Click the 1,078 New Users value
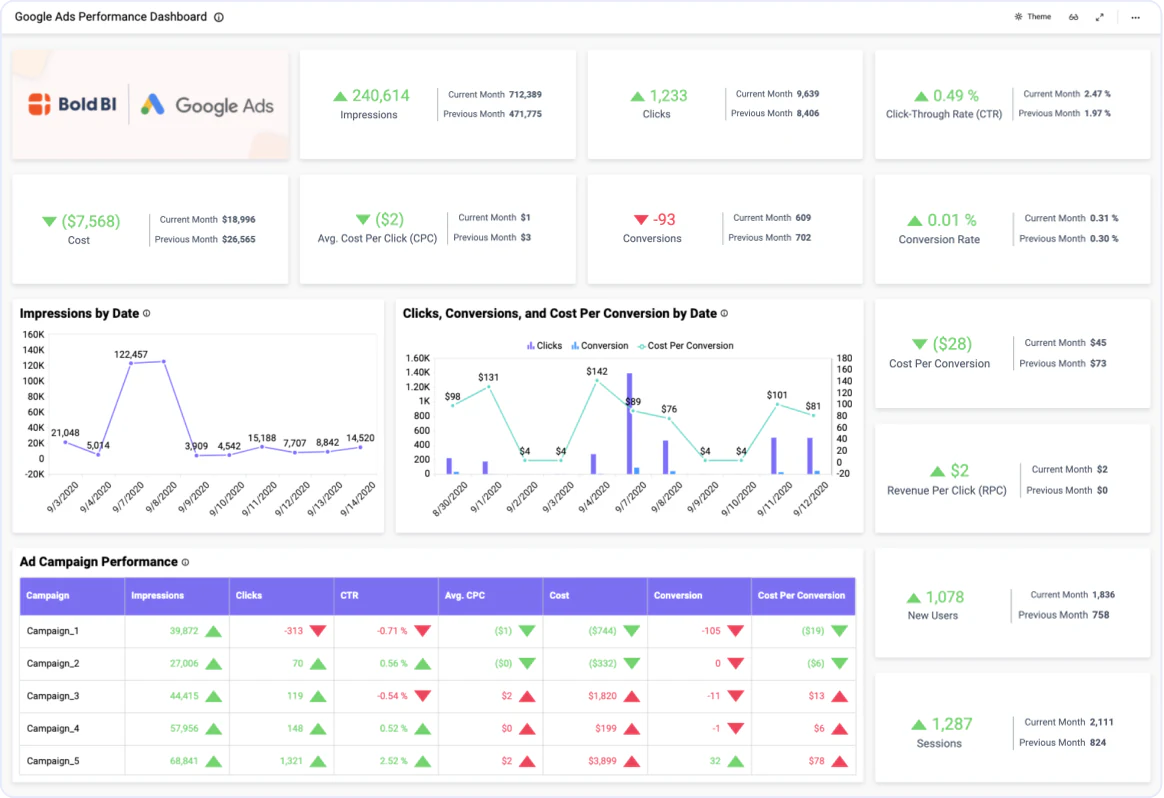The height and width of the screenshot is (798, 1164). click(x=945, y=598)
